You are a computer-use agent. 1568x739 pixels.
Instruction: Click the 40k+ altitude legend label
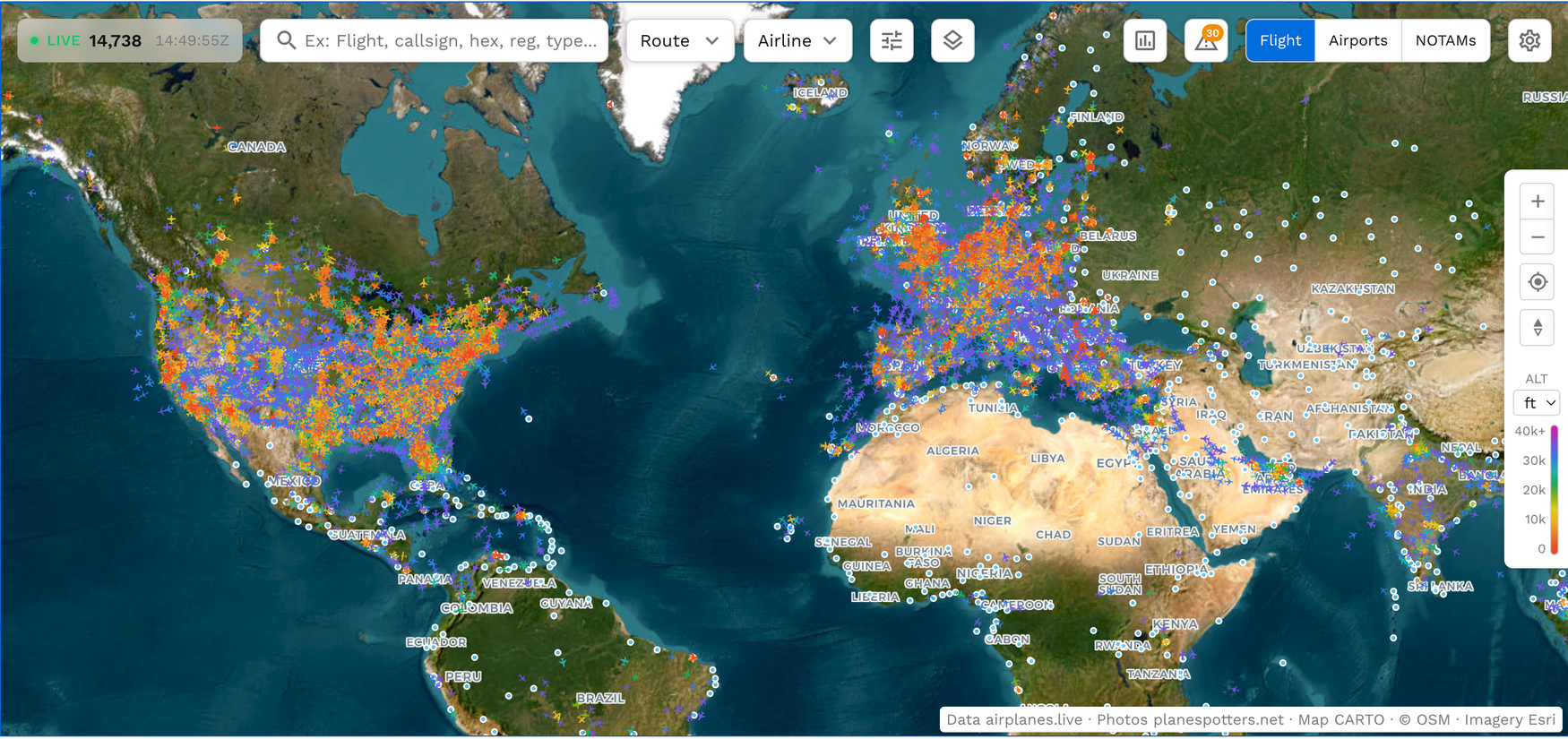coord(1529,431)
